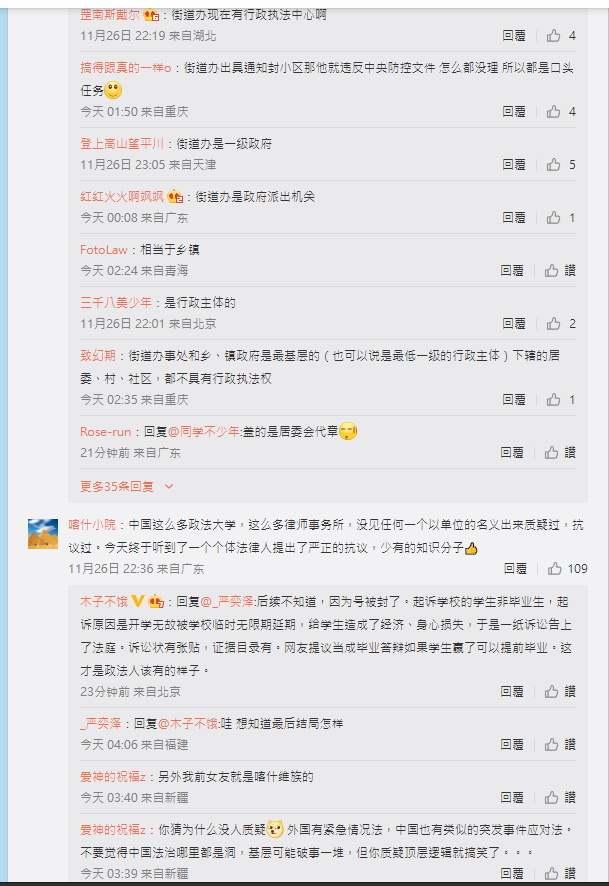Open the @_严奕泽 mention link

tap(229, 602)
